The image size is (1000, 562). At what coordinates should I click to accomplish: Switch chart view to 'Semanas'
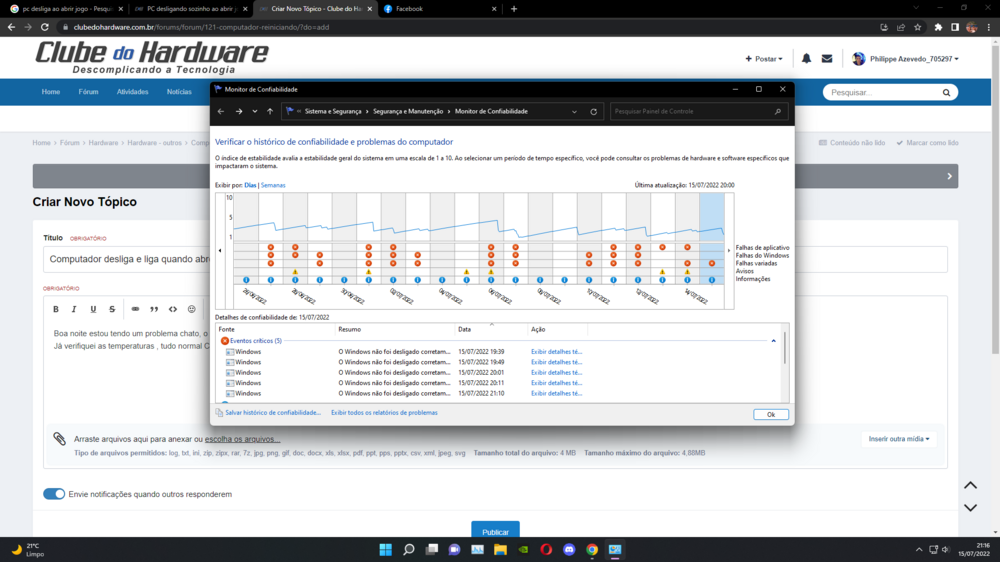click(273, 185)
